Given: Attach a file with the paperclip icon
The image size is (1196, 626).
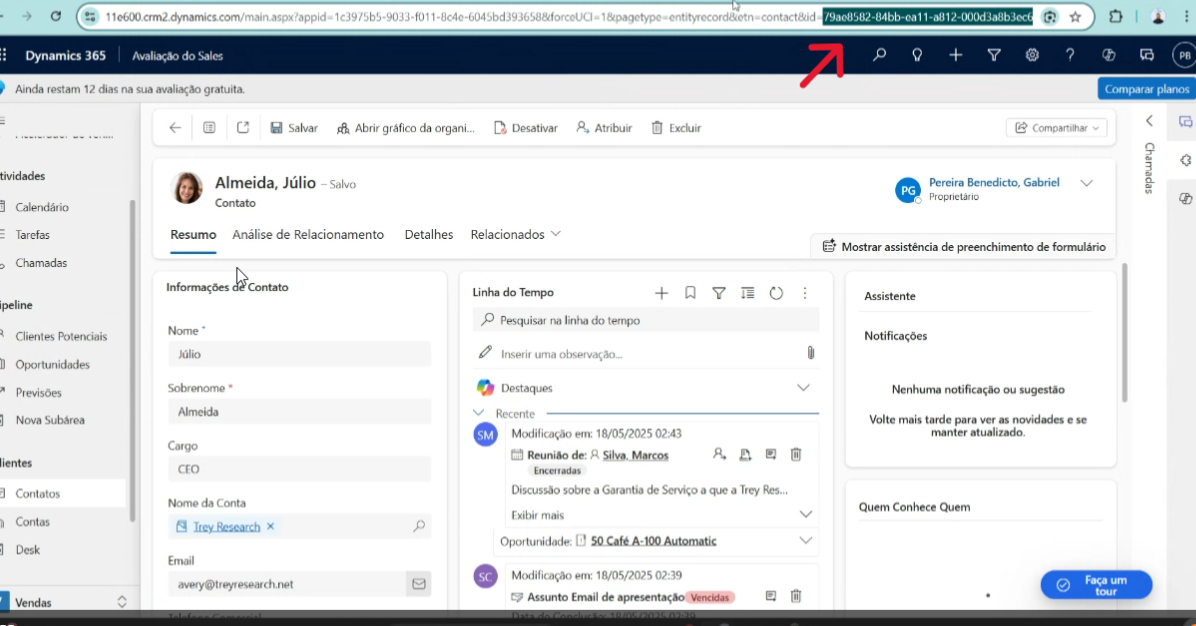Looking at the screenshot, I should 810,353.
